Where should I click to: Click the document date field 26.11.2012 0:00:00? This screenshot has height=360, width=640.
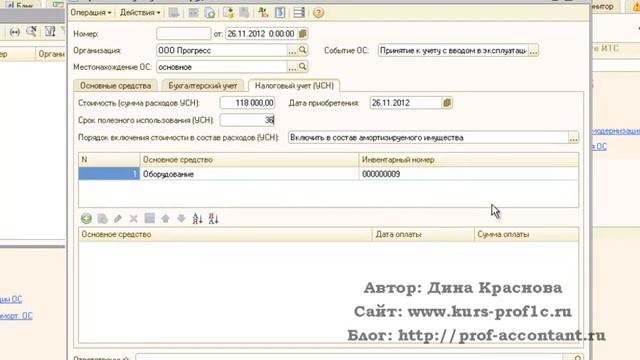pyautogui.click(x=262, y=33)
